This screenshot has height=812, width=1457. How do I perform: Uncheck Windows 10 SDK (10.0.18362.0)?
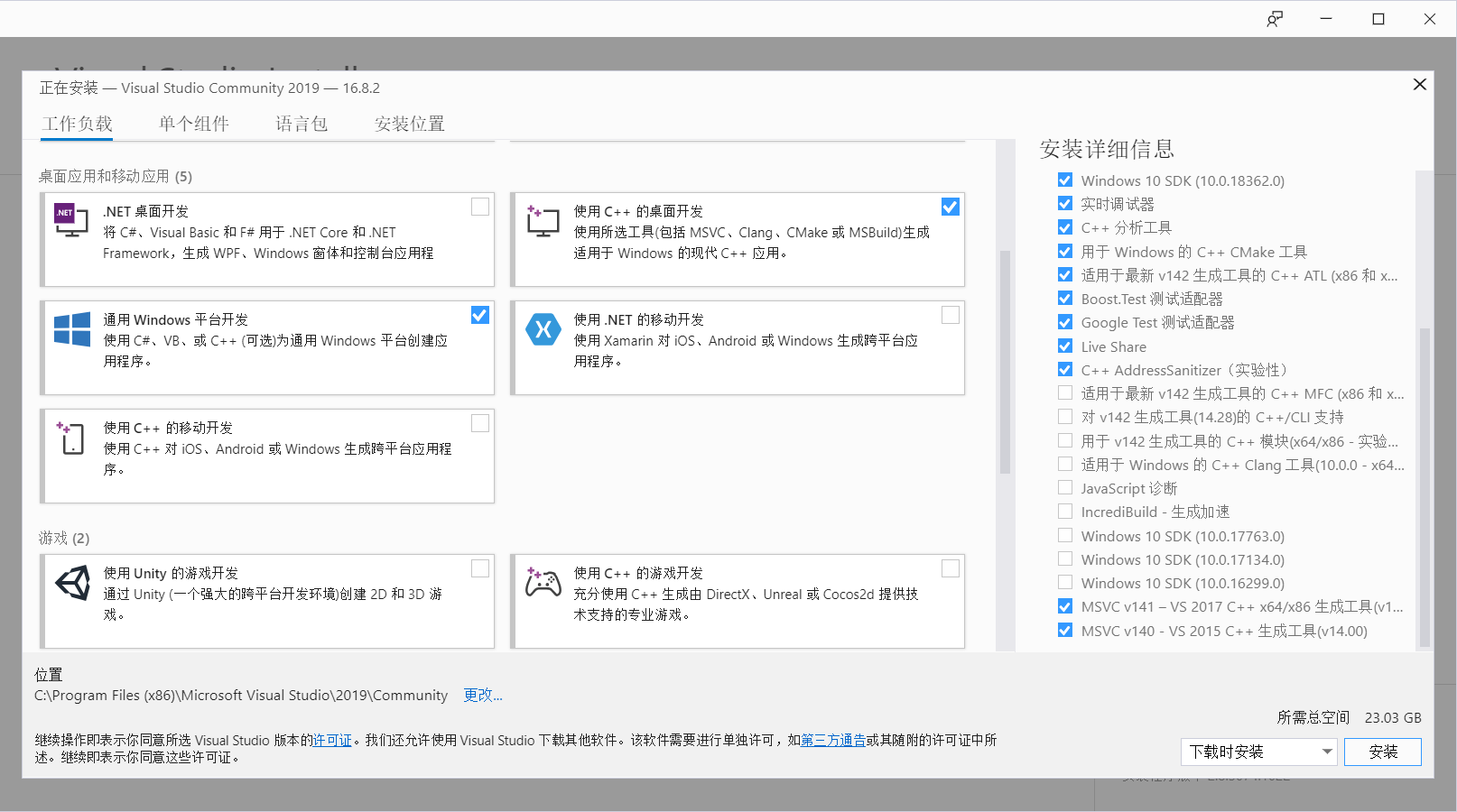(x=1065, y=180)
